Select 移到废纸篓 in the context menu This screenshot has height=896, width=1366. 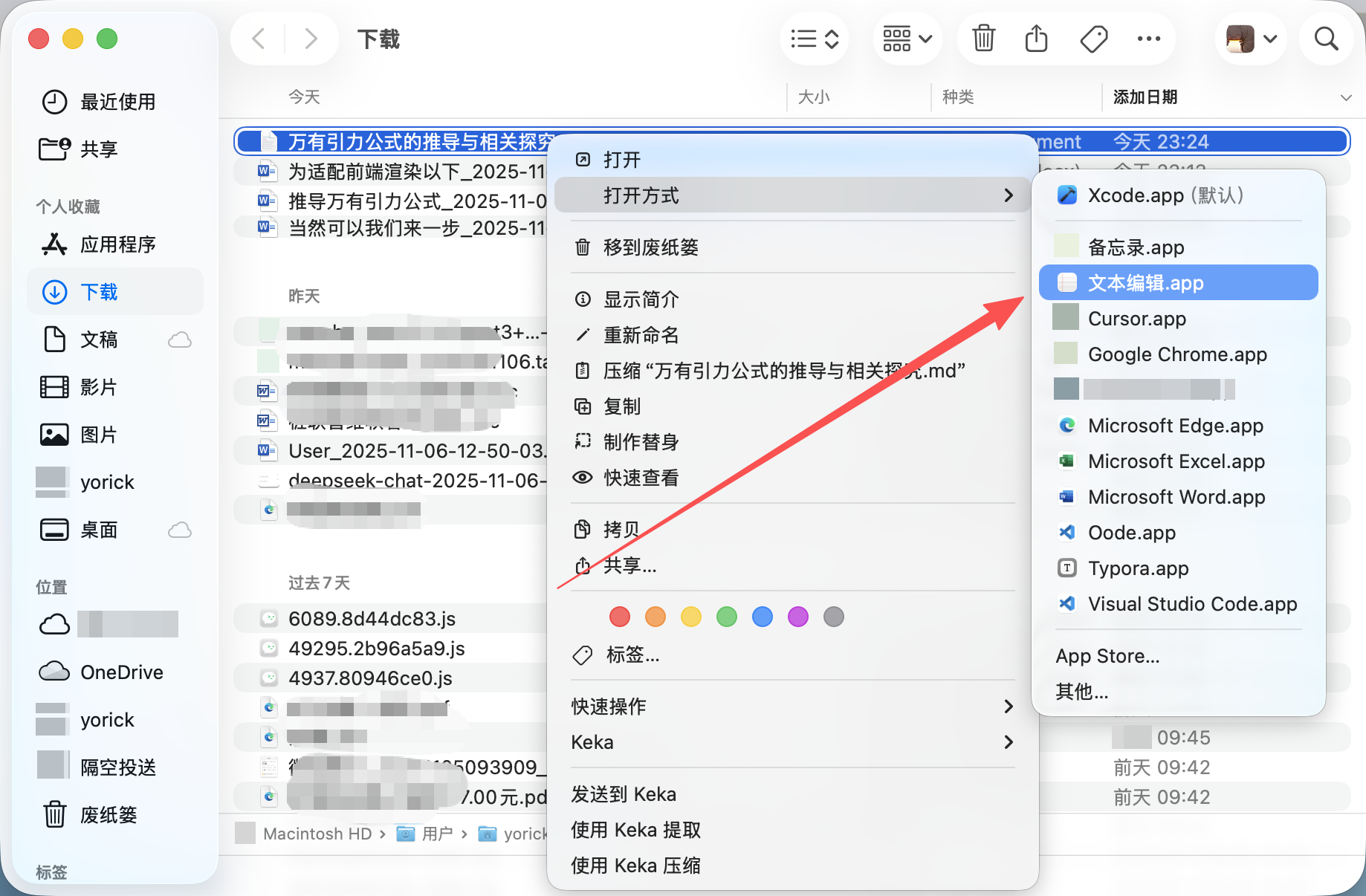pos(651,247)
